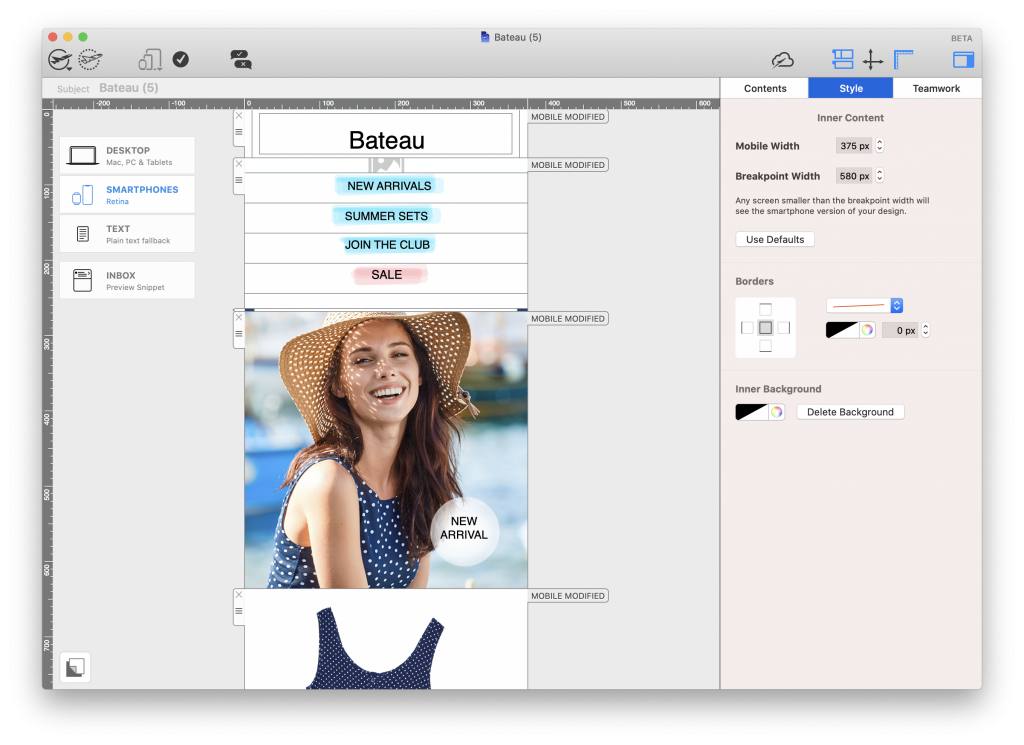
Task: Click the test send dashed airplane icon
Action: [x=90, y=60]
